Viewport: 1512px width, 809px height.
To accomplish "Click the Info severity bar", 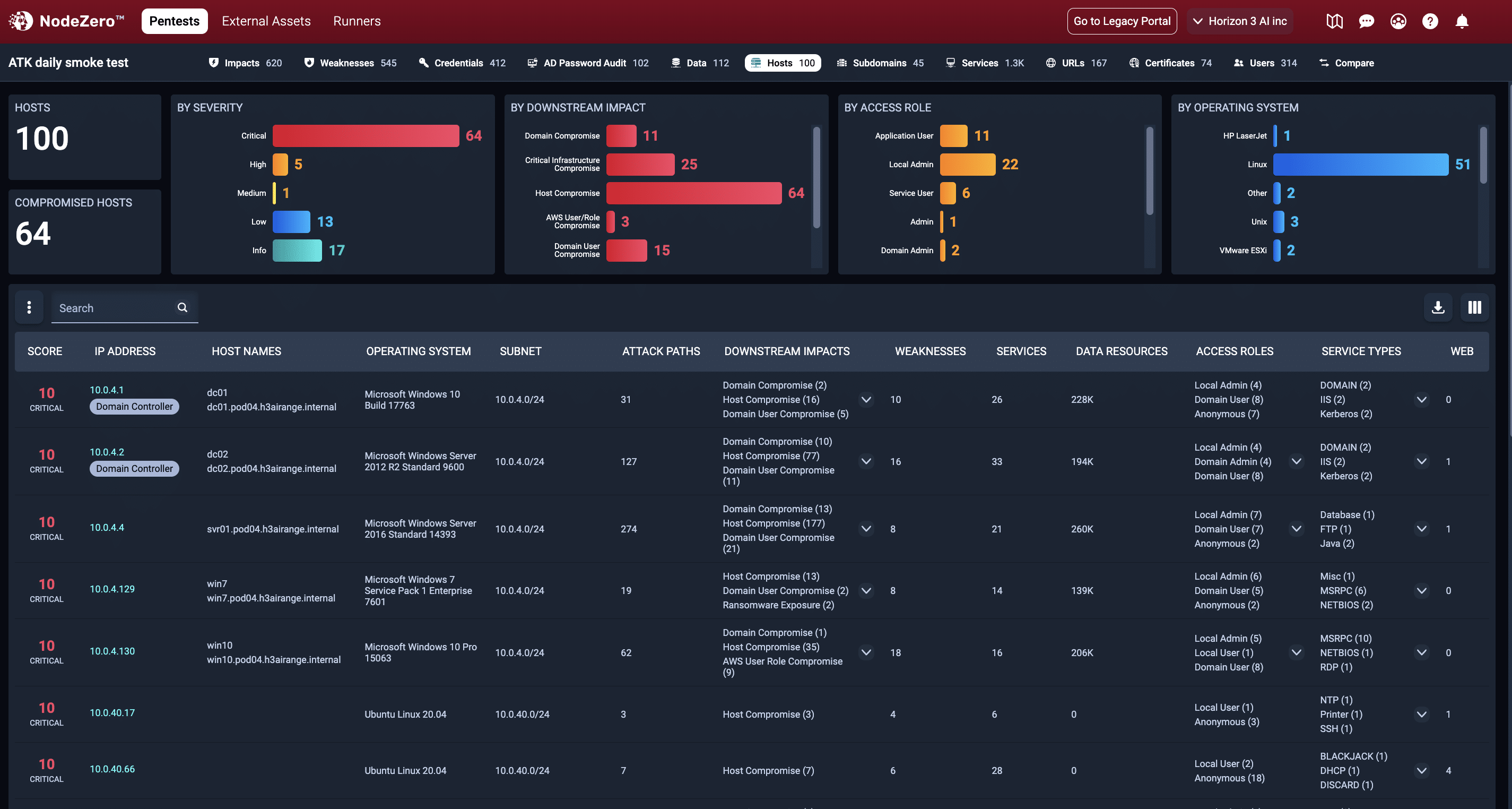I will pyautogui.click(x=297, y=250).
